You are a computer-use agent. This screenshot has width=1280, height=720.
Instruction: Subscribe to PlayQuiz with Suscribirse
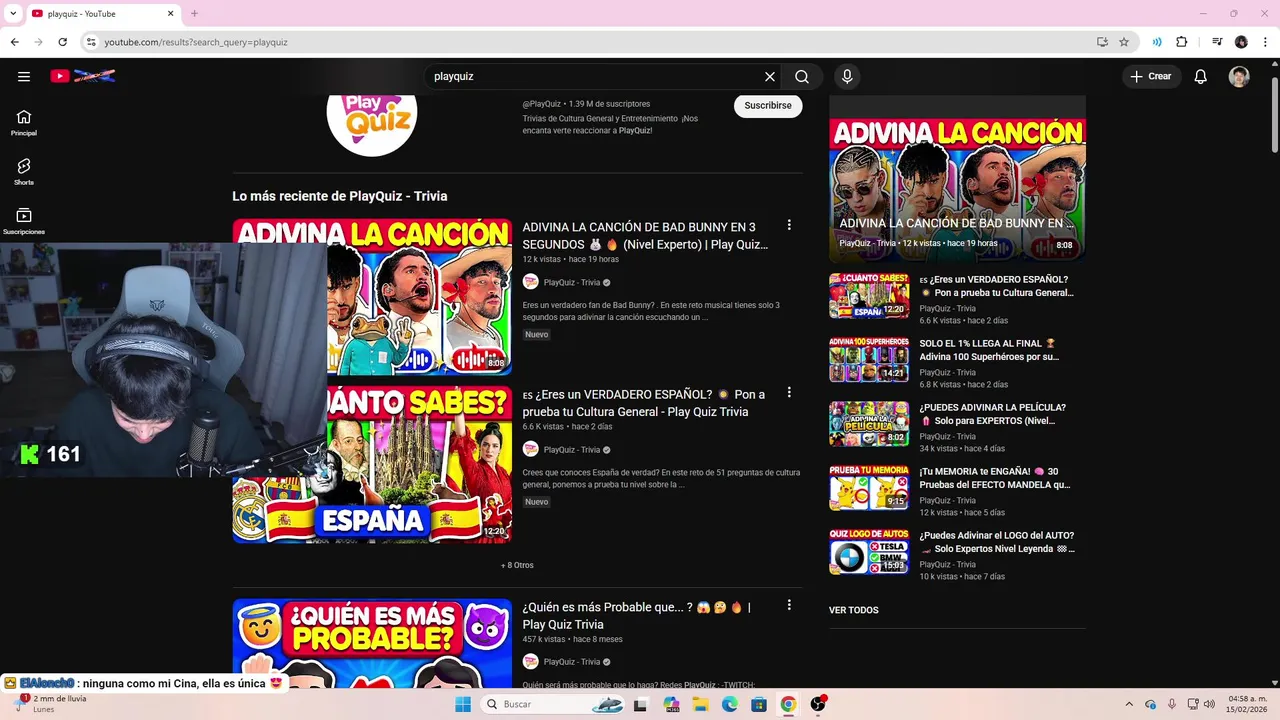768,105
